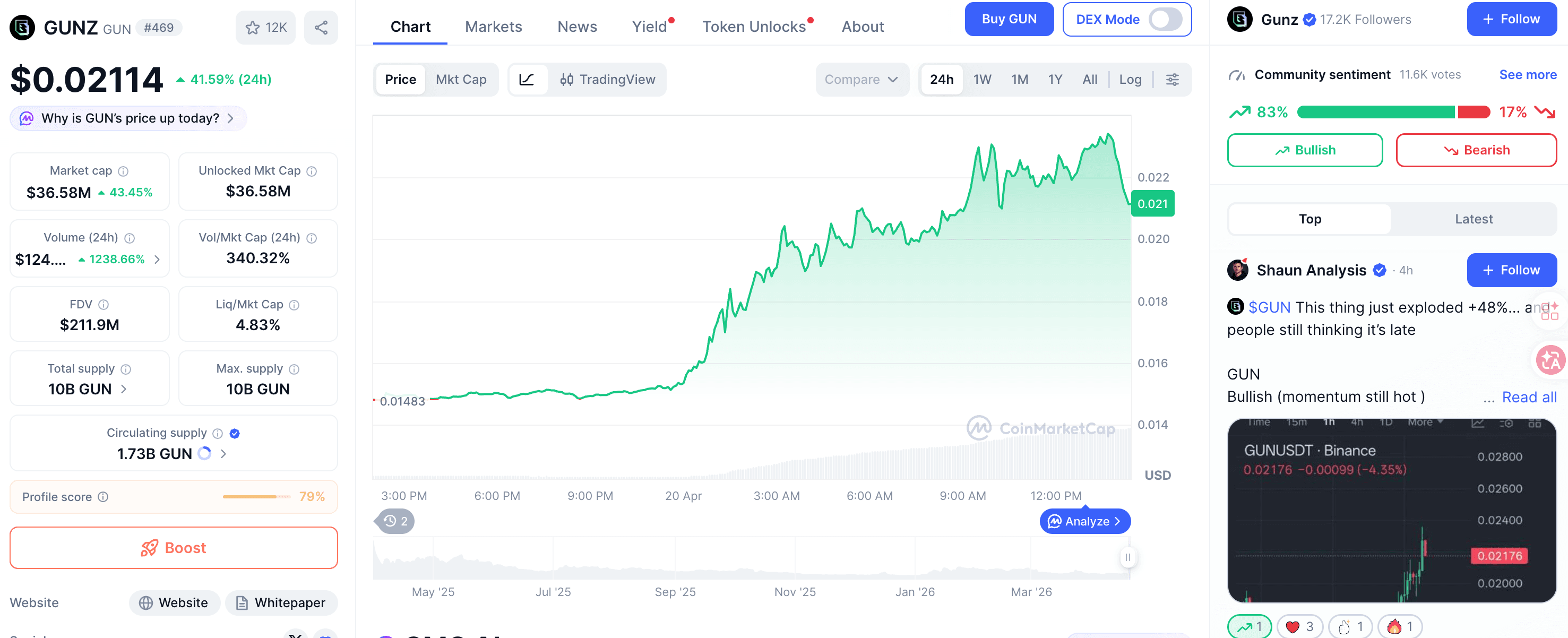Enable Log scale on chart

click(x=1130, y=80)
